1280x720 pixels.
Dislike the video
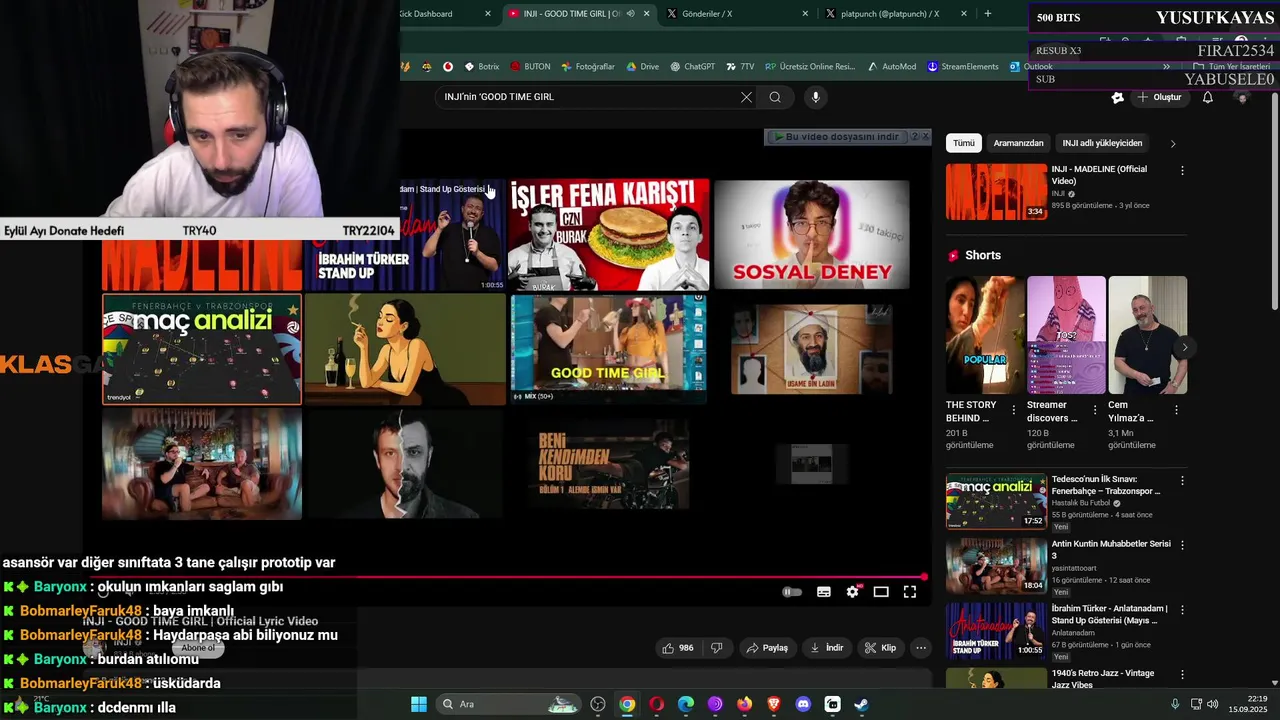point(716,648)
